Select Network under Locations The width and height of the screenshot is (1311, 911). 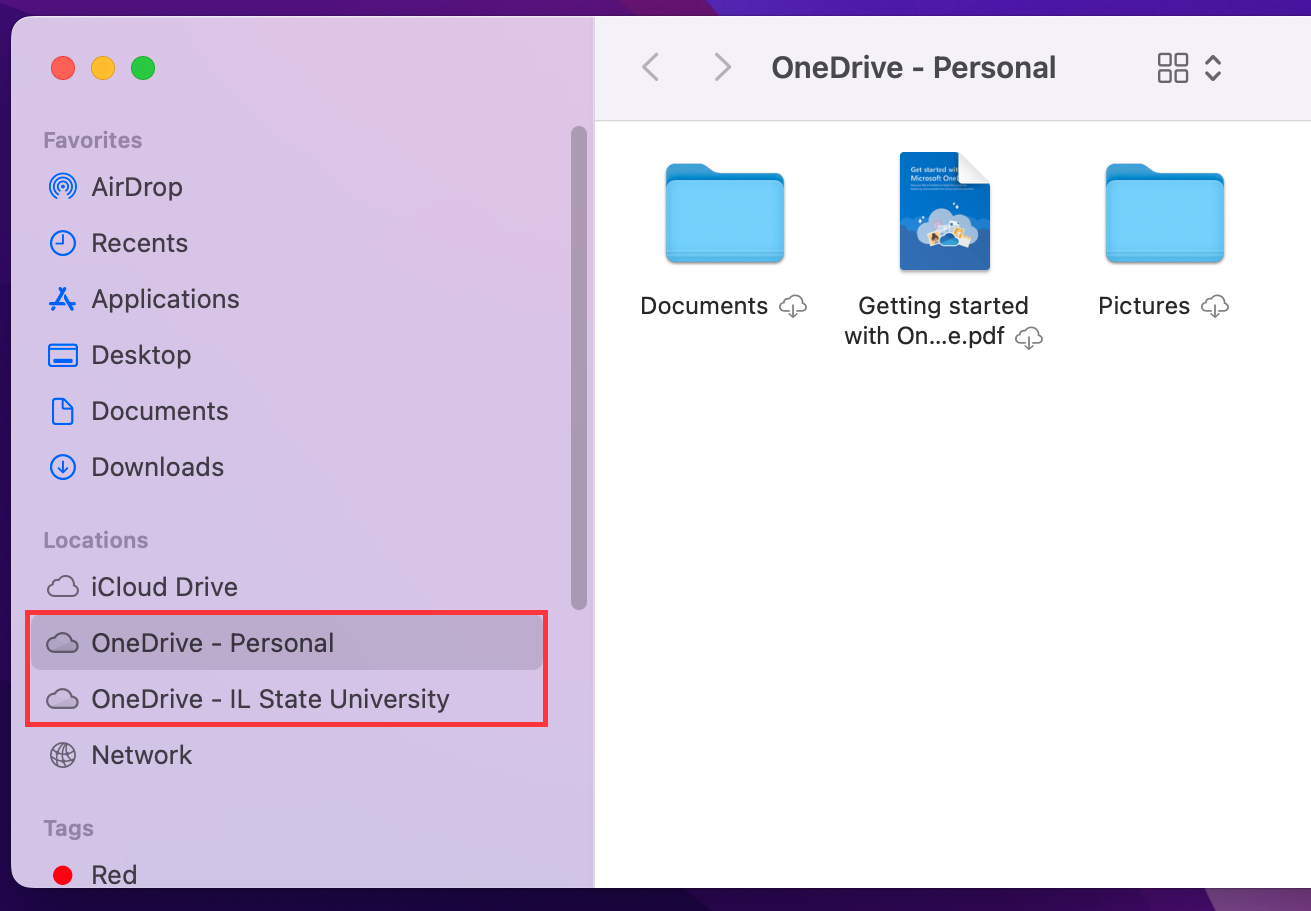[x=142, y=755]
